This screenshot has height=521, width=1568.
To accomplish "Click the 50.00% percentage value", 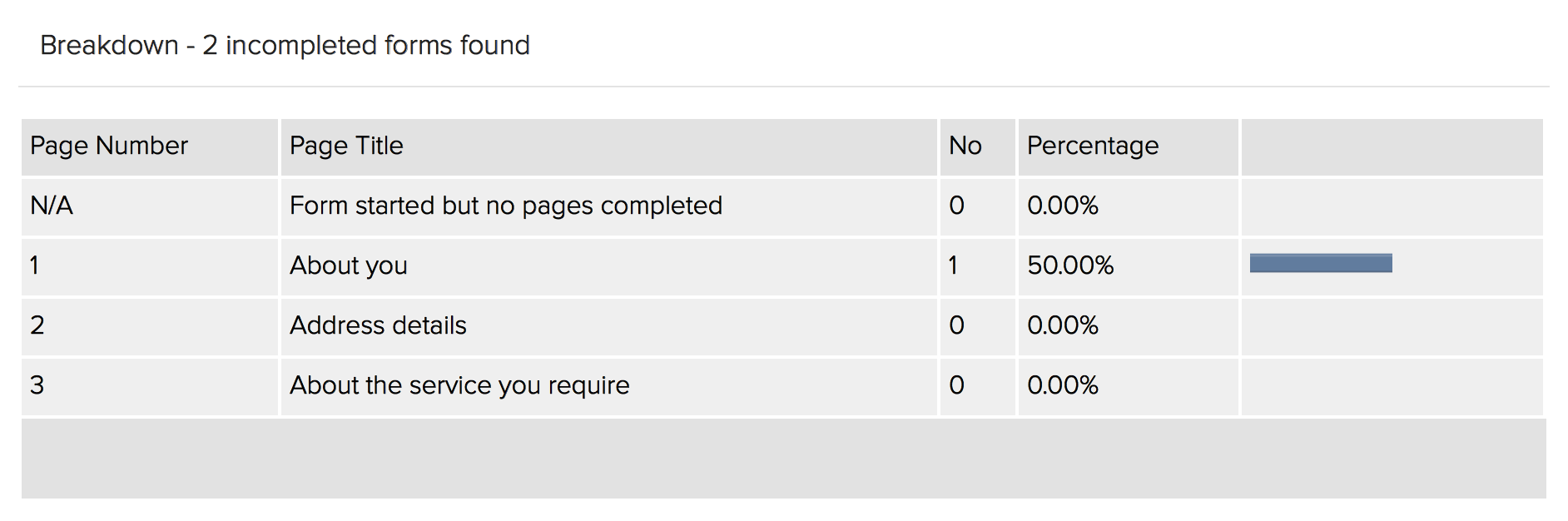I will pos(1070,265).
